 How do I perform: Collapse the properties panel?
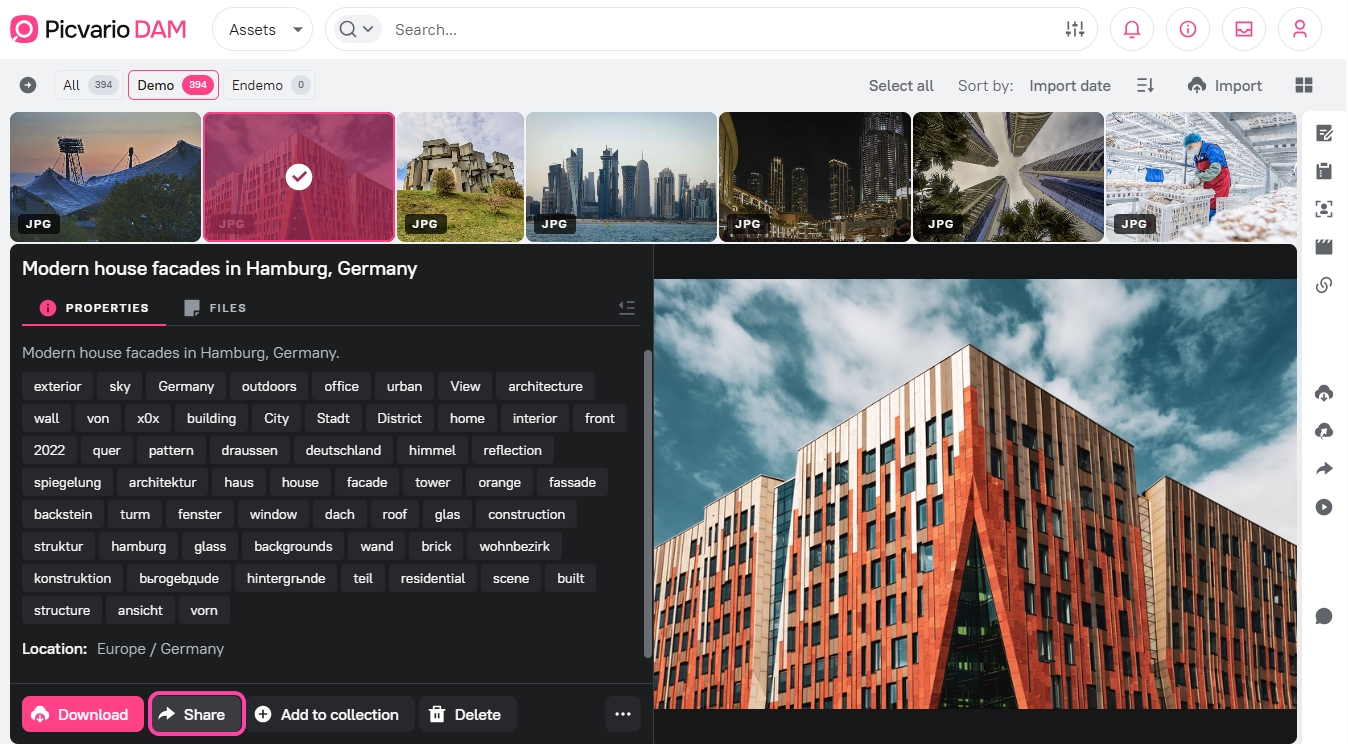tap(627, 308)
